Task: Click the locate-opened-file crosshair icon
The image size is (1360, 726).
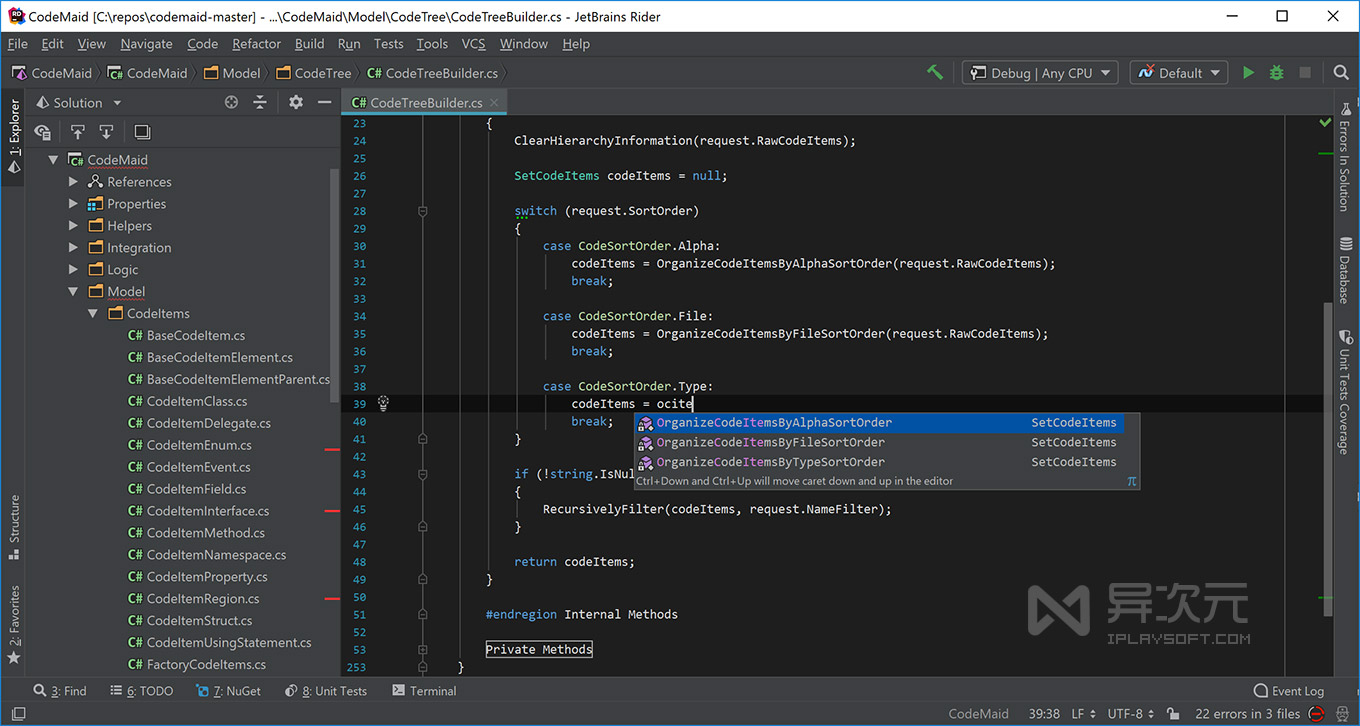Action: pos(231,102)
